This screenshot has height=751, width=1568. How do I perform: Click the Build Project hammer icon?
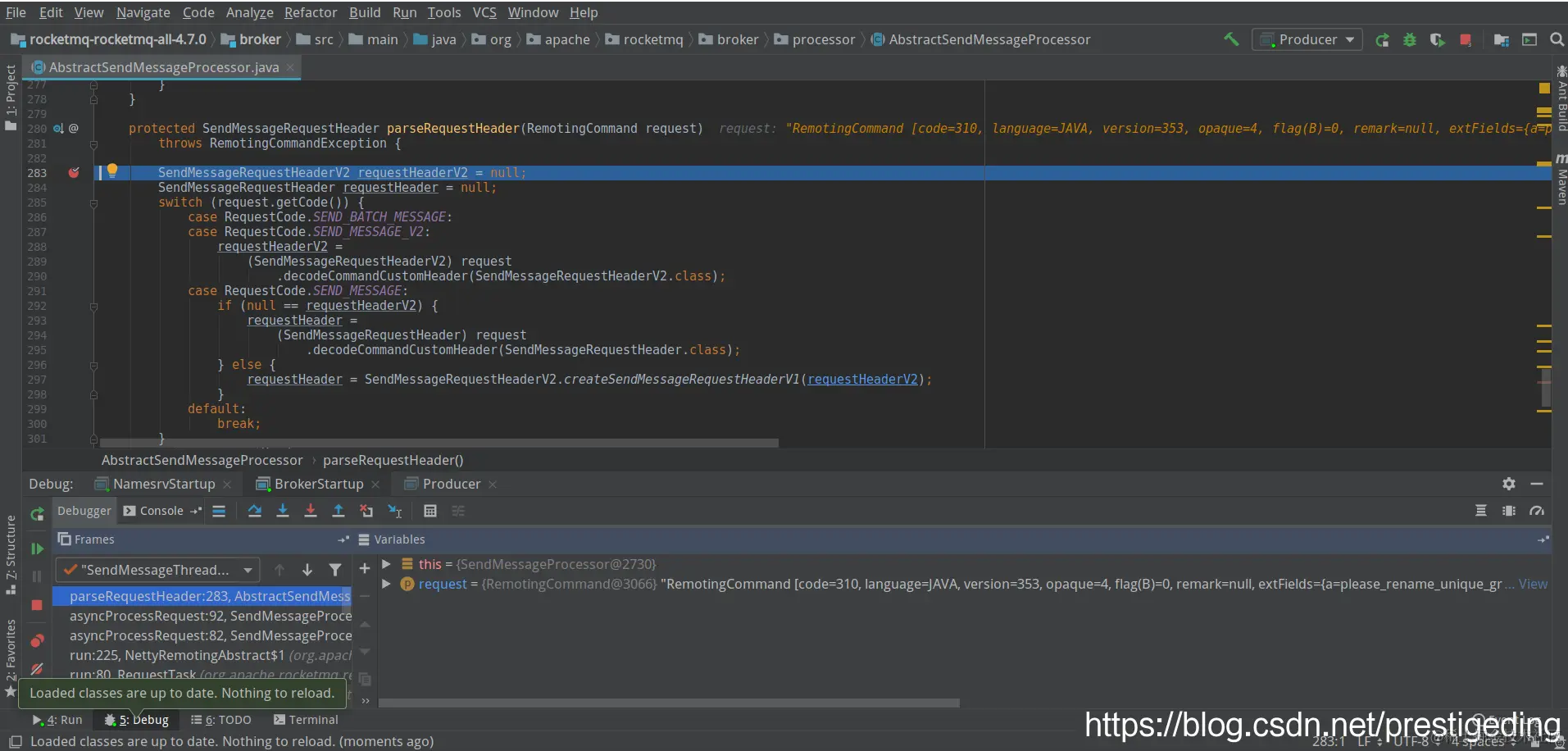pyautogui.click(x=1230, y=39)
